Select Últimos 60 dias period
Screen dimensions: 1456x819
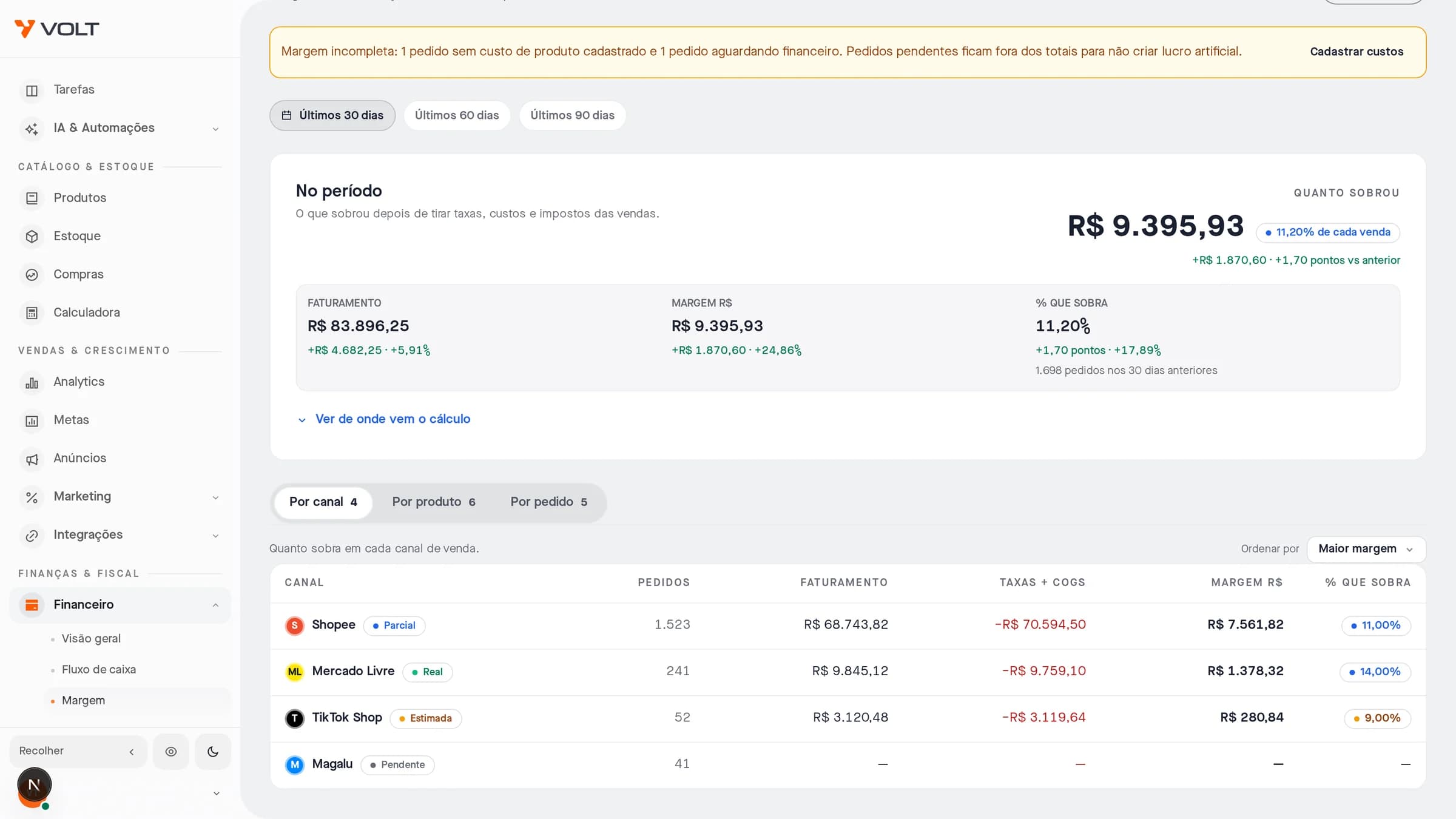point(457,115)
